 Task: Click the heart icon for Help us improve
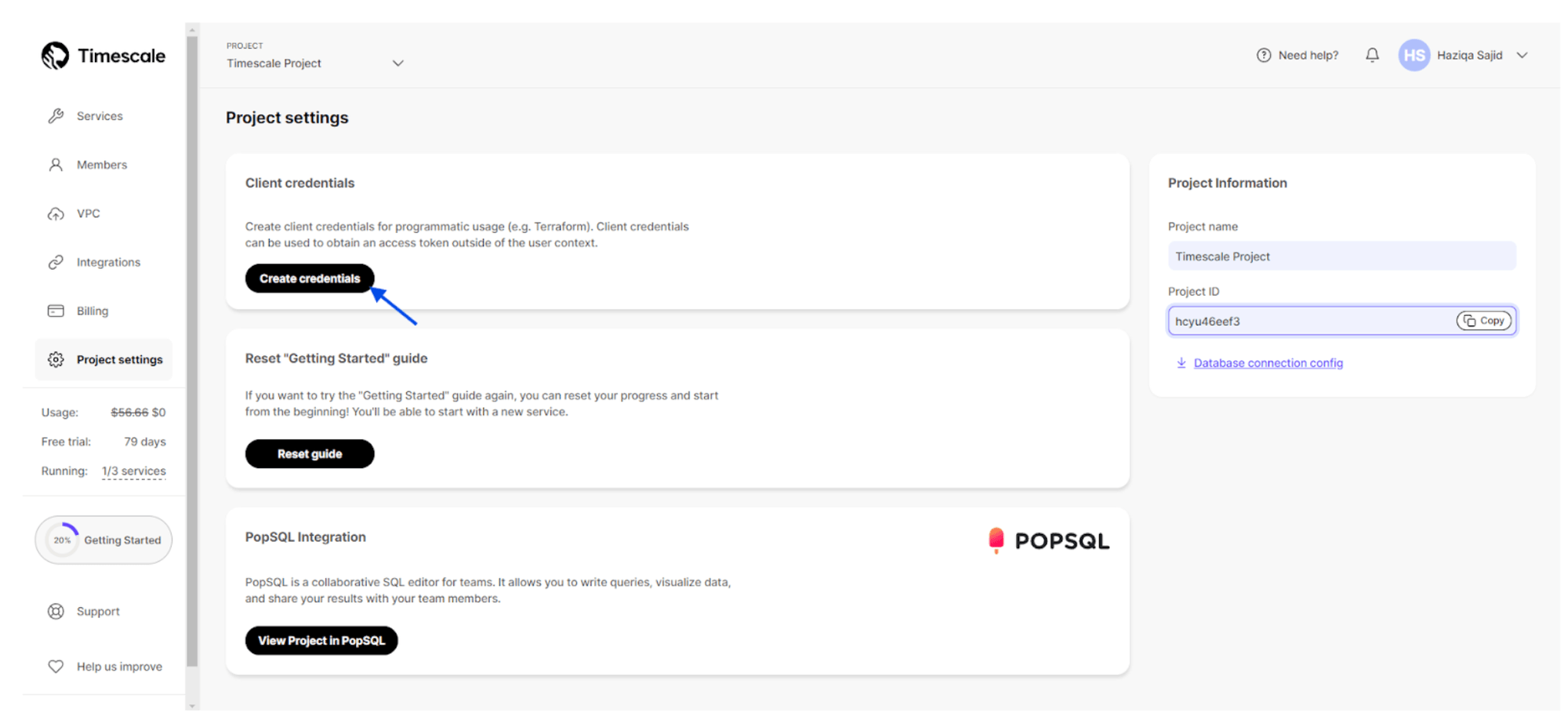[x=56, y=666]
